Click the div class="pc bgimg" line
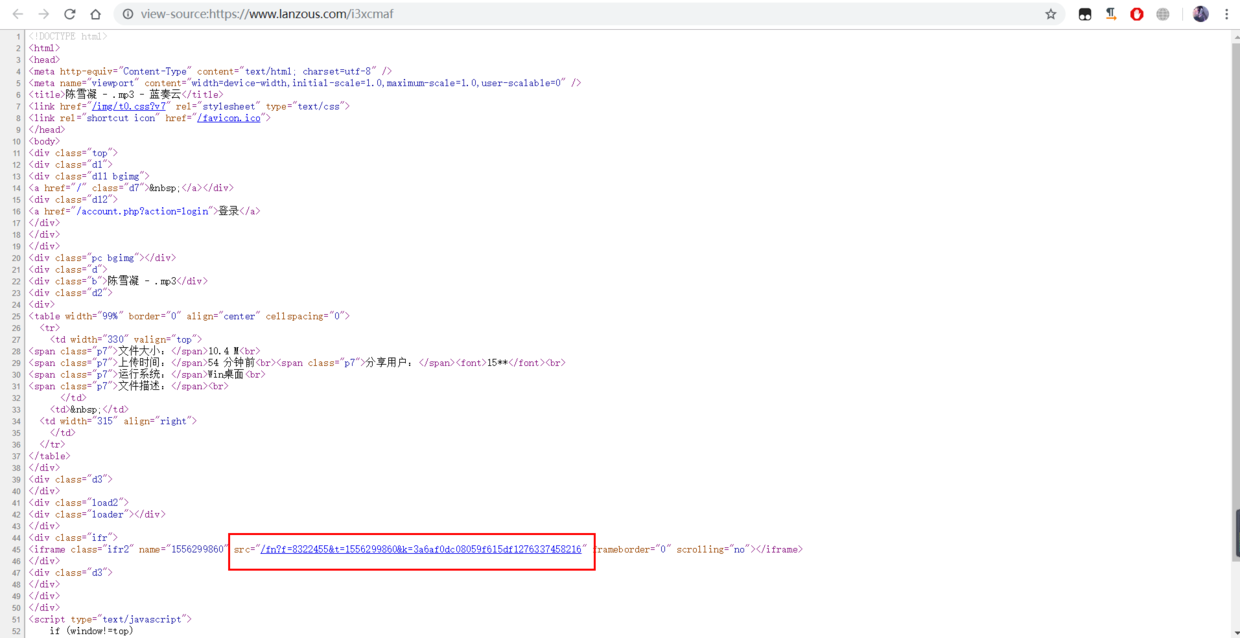 pos(103,258)
